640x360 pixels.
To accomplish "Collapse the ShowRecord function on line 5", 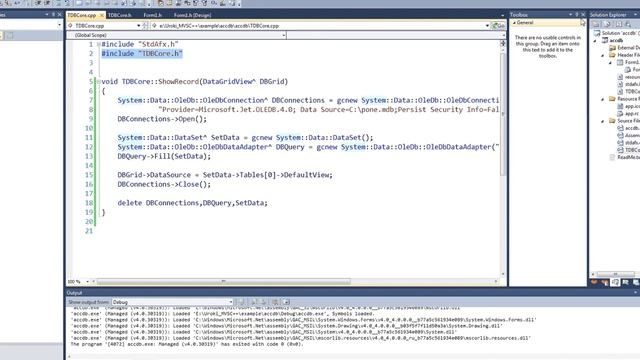I will point(98,82).
